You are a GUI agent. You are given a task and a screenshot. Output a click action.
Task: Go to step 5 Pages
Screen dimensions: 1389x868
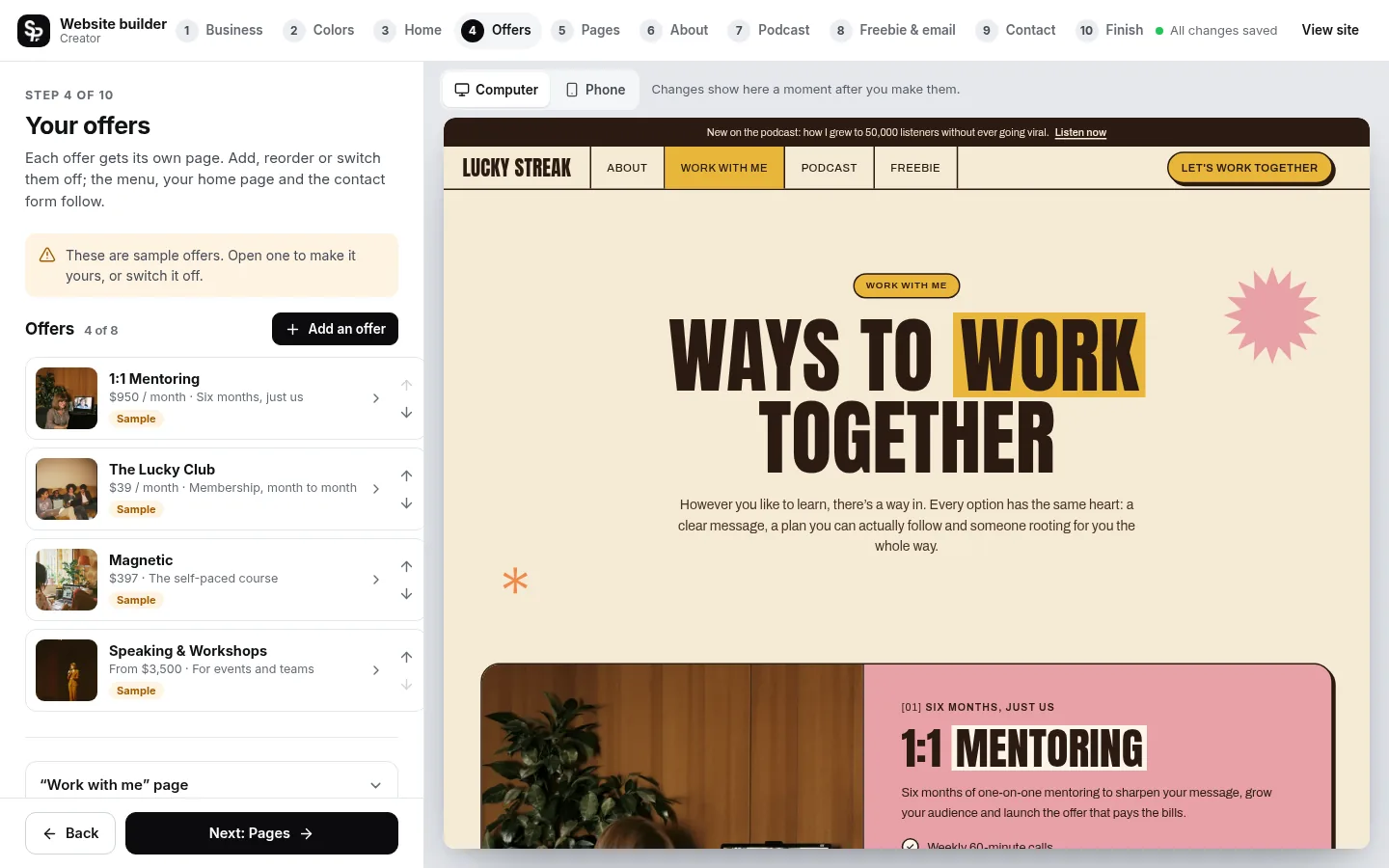[x=586, y=30]
